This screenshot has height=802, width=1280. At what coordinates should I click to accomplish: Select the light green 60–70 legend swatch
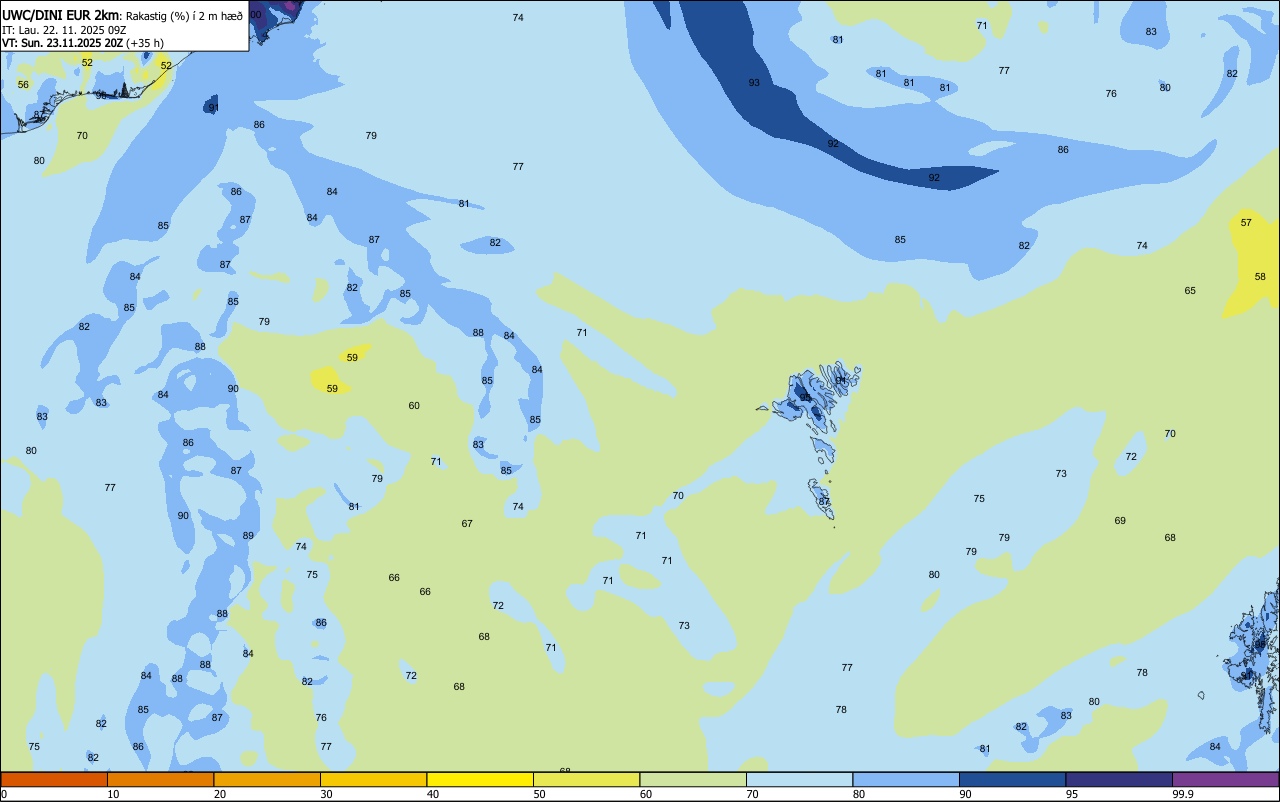click(693, 779)
